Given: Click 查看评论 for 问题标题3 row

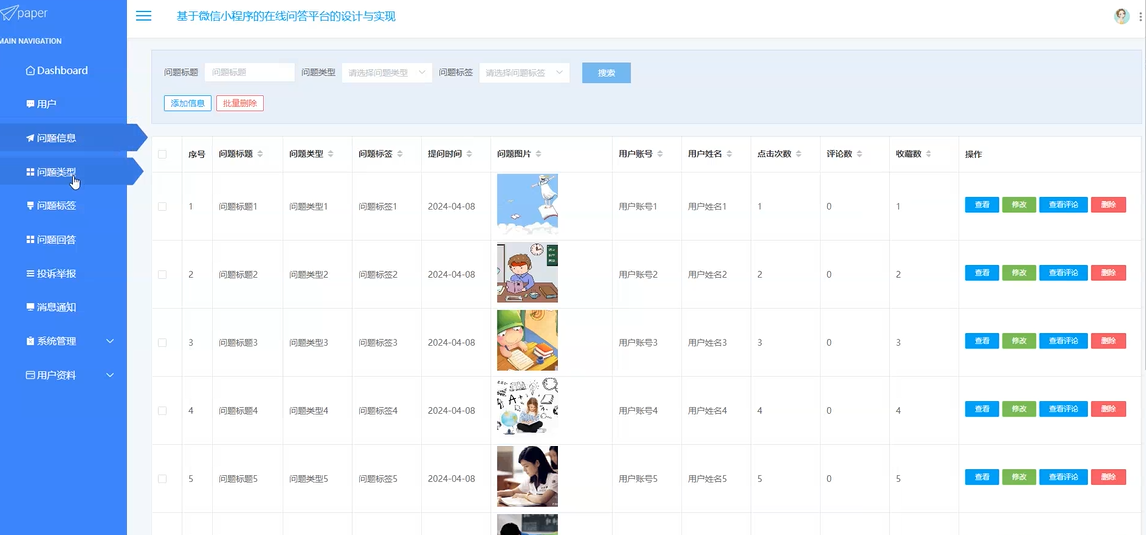Looking at the screenshot, I should tap(1063, 341).
